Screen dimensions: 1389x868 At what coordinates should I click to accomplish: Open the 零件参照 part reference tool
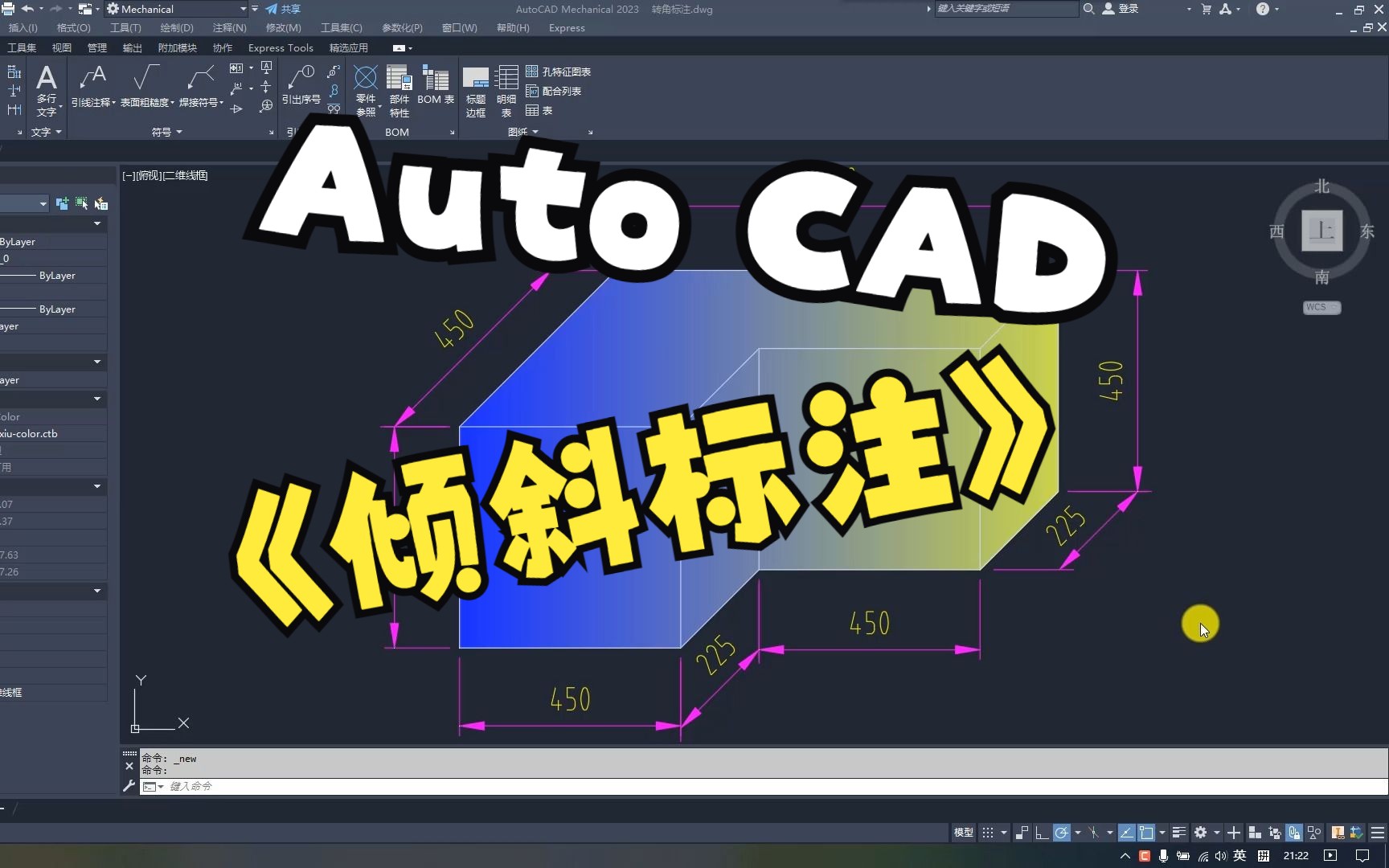[x=366, y=88]
